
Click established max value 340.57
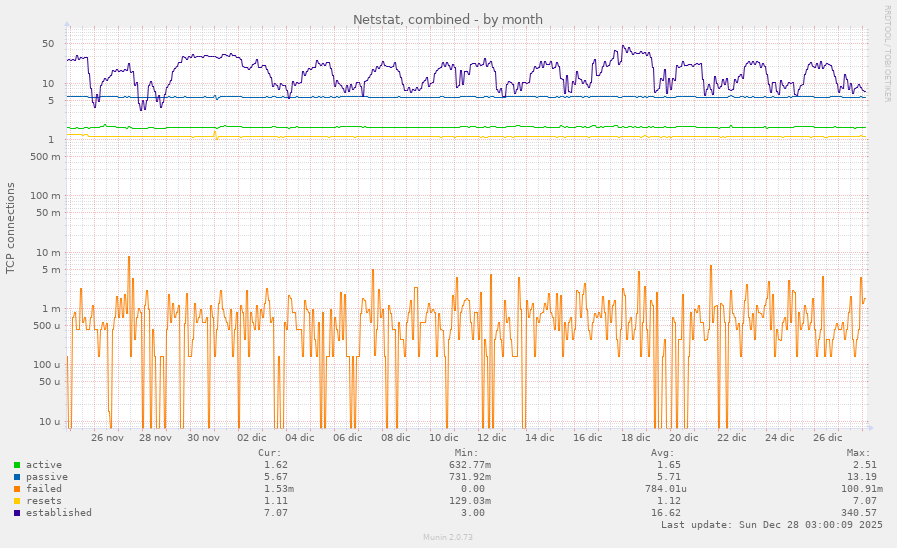(x=859, y=513)
